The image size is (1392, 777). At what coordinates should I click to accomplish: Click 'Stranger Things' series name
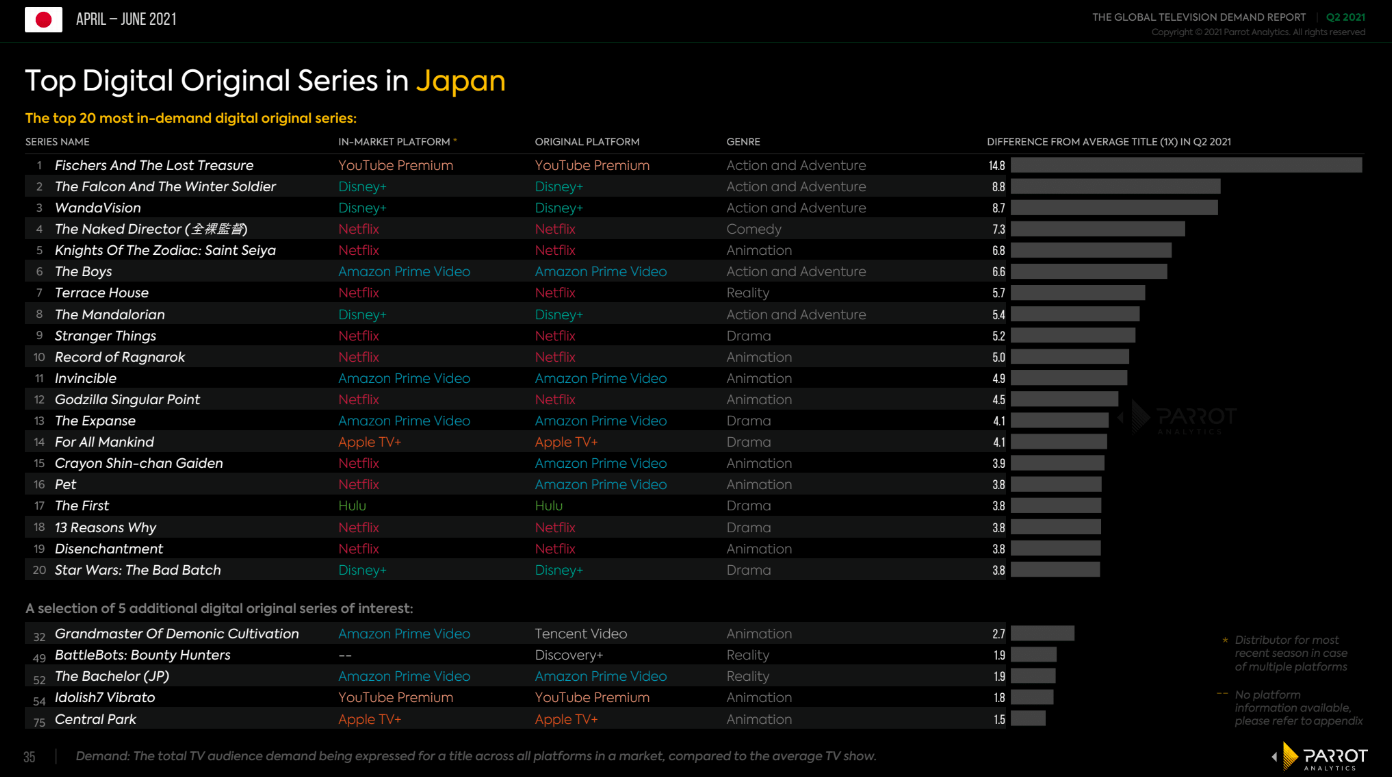pos(105,336)
